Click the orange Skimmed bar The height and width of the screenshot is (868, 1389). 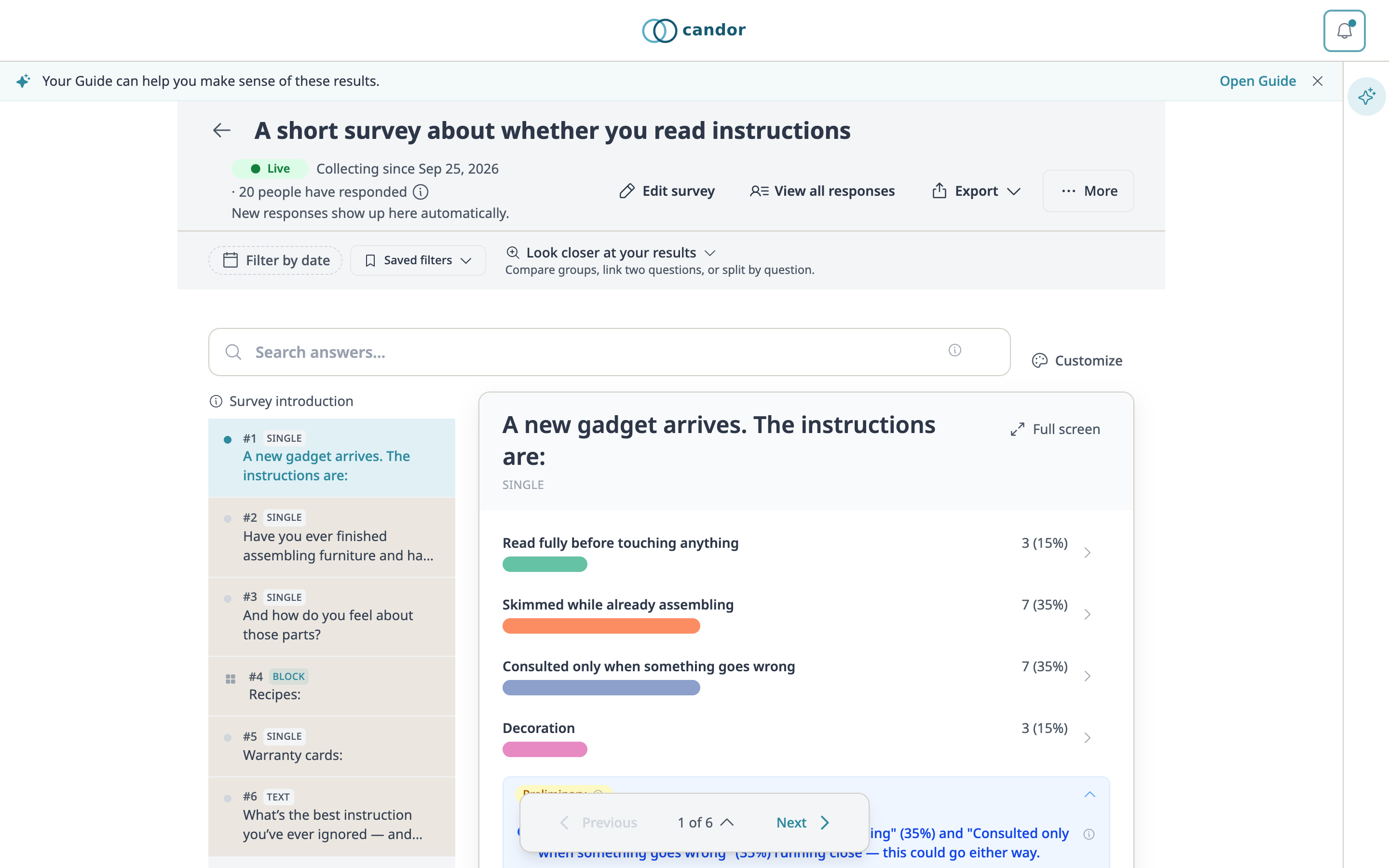click(601, 626)
